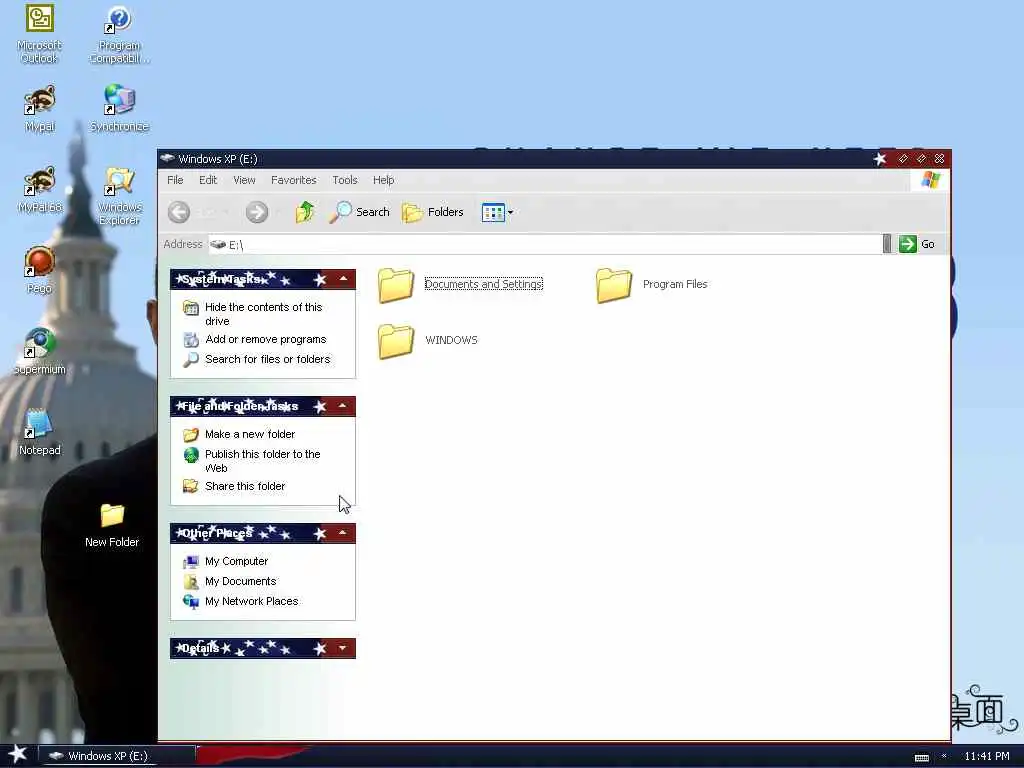Click the keyboard icon in system tray

[x=921, y=757]
